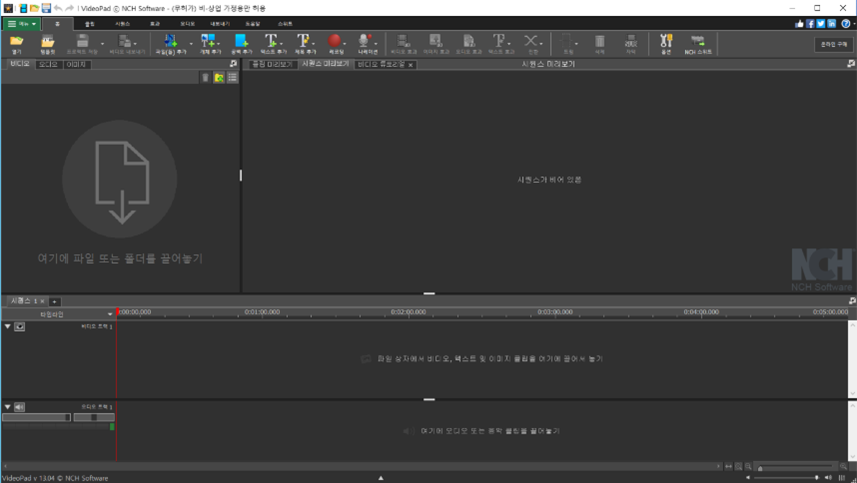Click the horizontal timeline scrollbar
857x483 pixels.
361,467
